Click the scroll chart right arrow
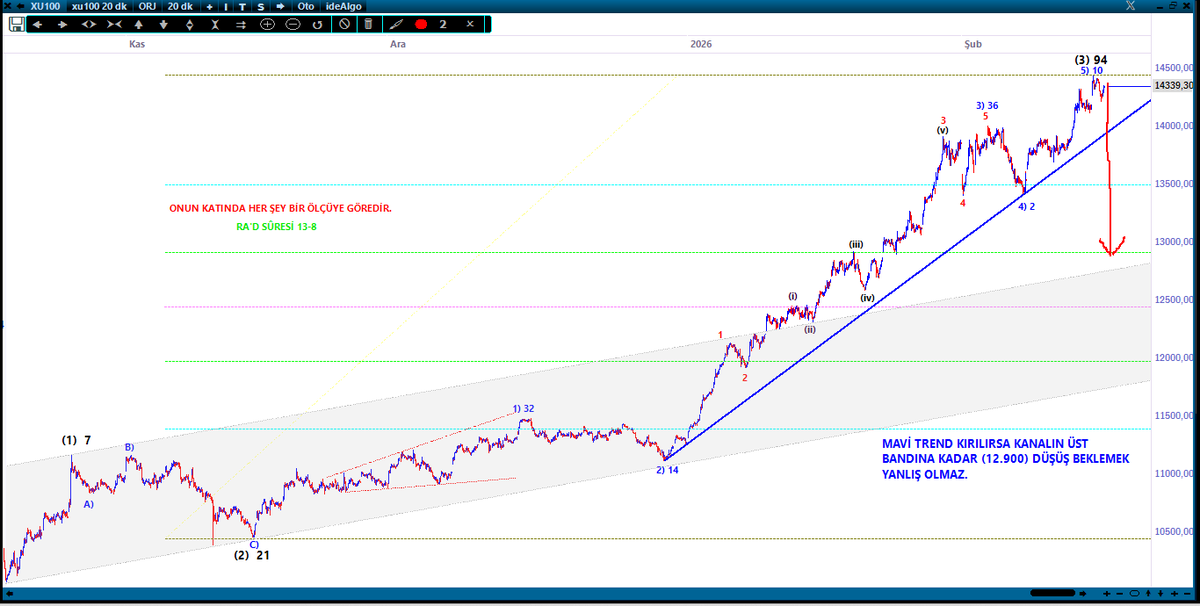This screenshot has height=606, width=1200. [62, 24]
